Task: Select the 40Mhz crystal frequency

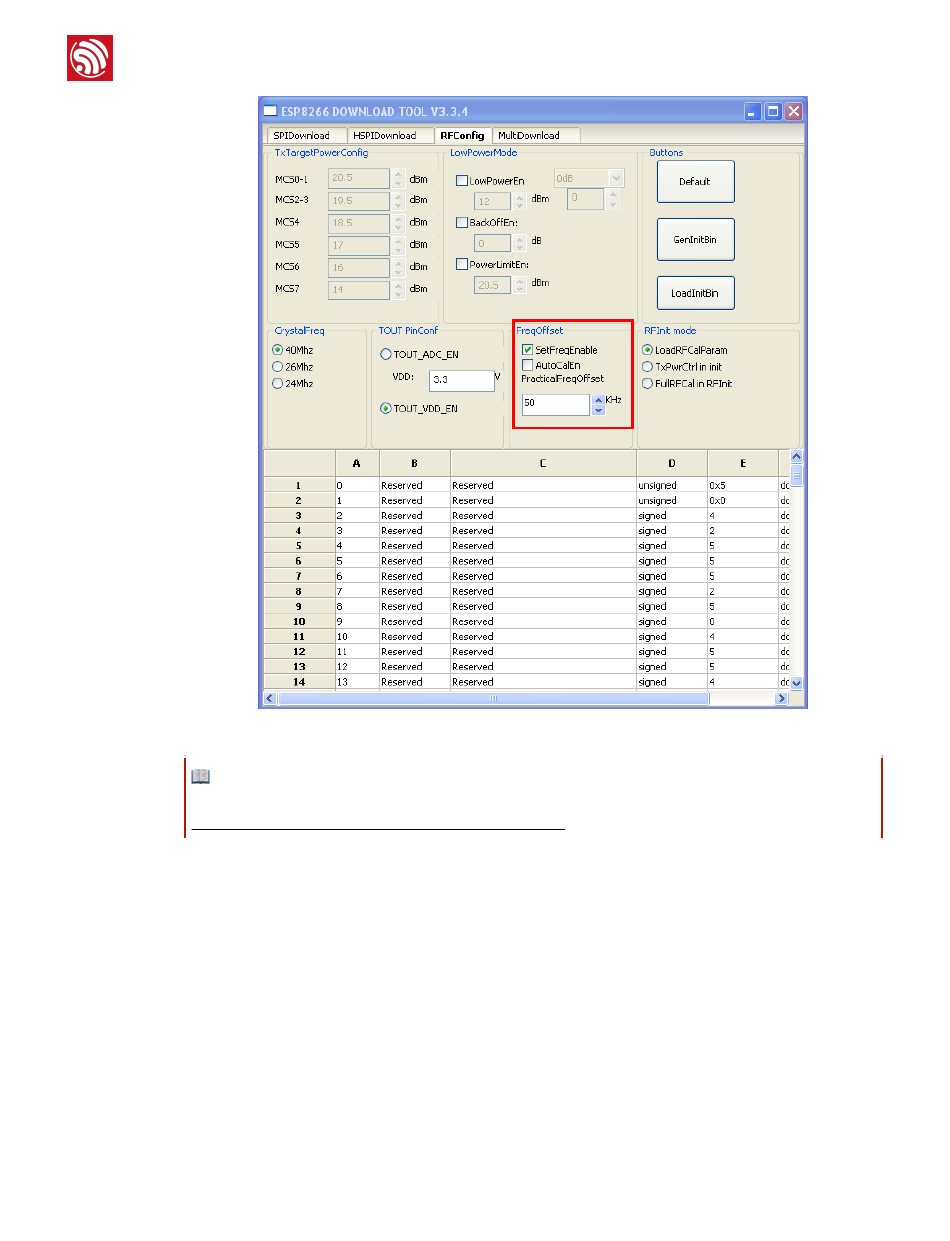Action: (x=278, y=350)
